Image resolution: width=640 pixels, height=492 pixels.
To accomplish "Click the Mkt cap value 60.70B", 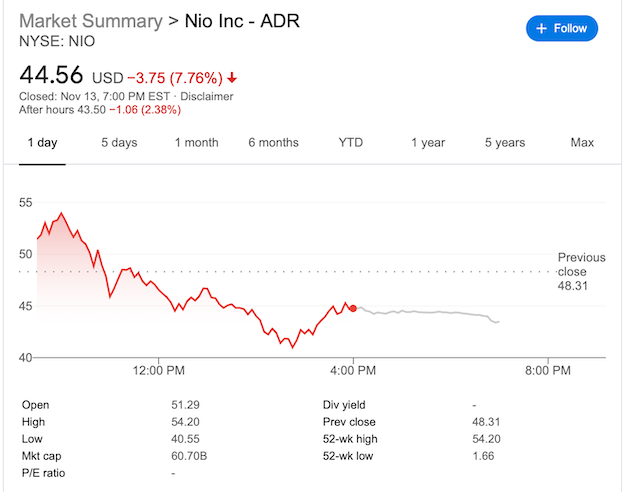I will click(190, 455).
